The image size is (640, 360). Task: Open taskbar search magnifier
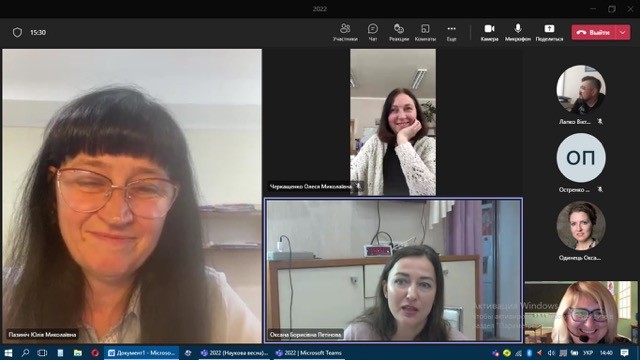[25, 353]
